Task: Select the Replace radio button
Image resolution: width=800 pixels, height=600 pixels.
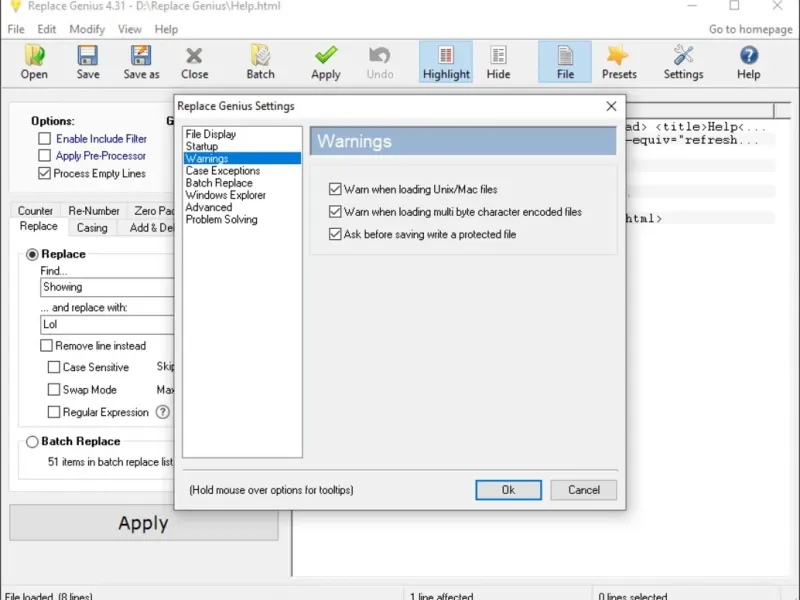Action: click(x=32, y=254)
